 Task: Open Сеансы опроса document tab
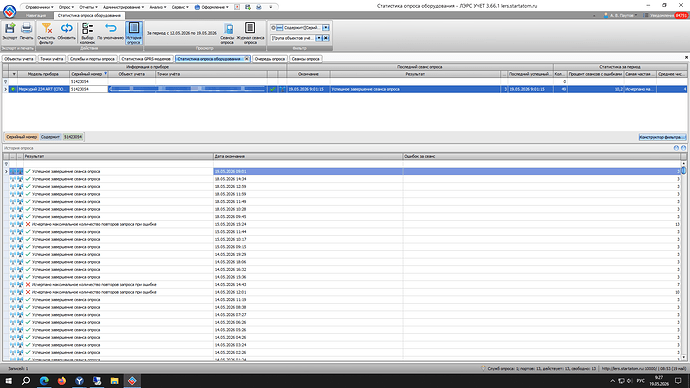(305, 59)
